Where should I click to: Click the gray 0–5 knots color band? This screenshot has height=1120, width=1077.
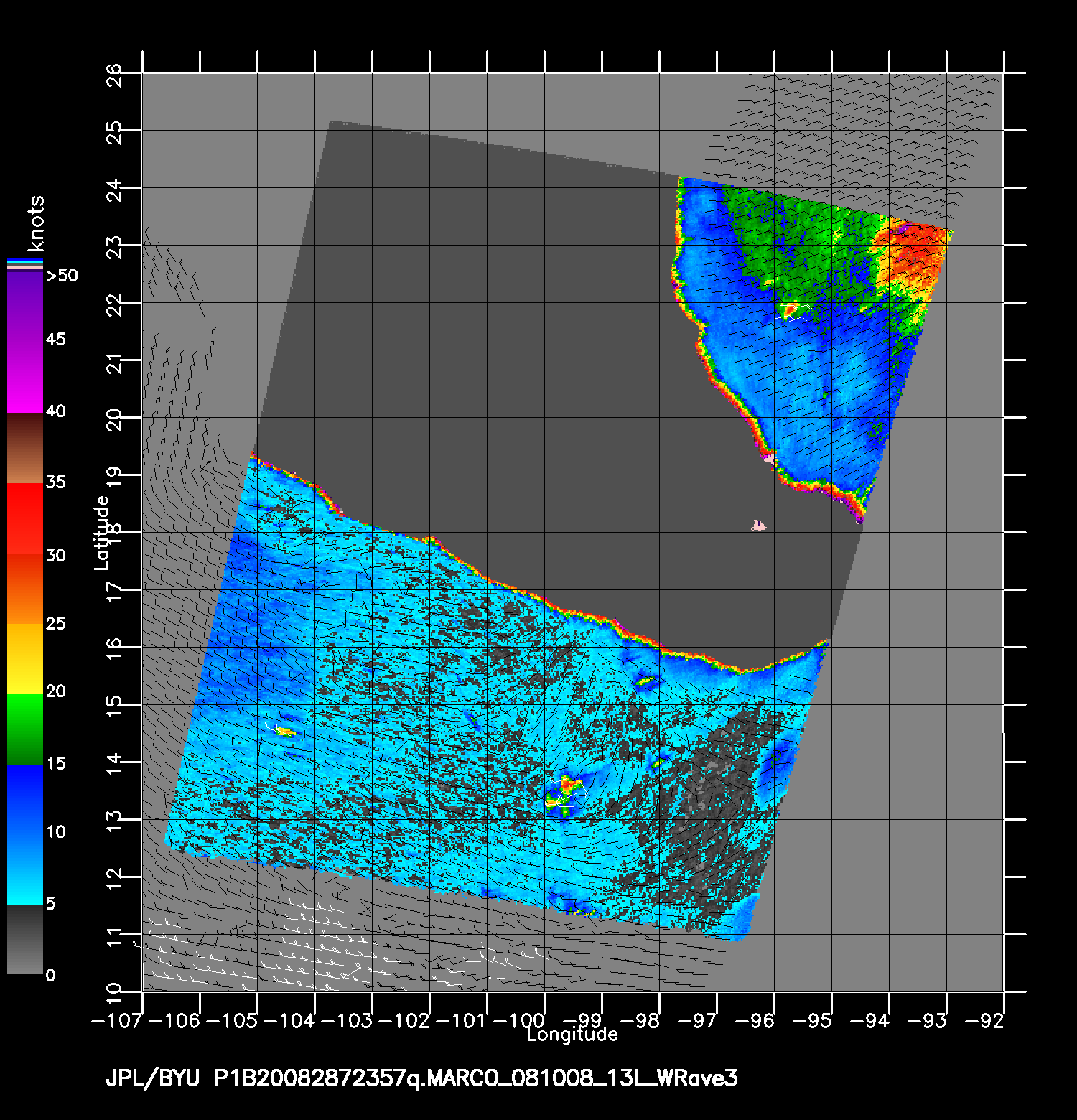click(25, 940)
